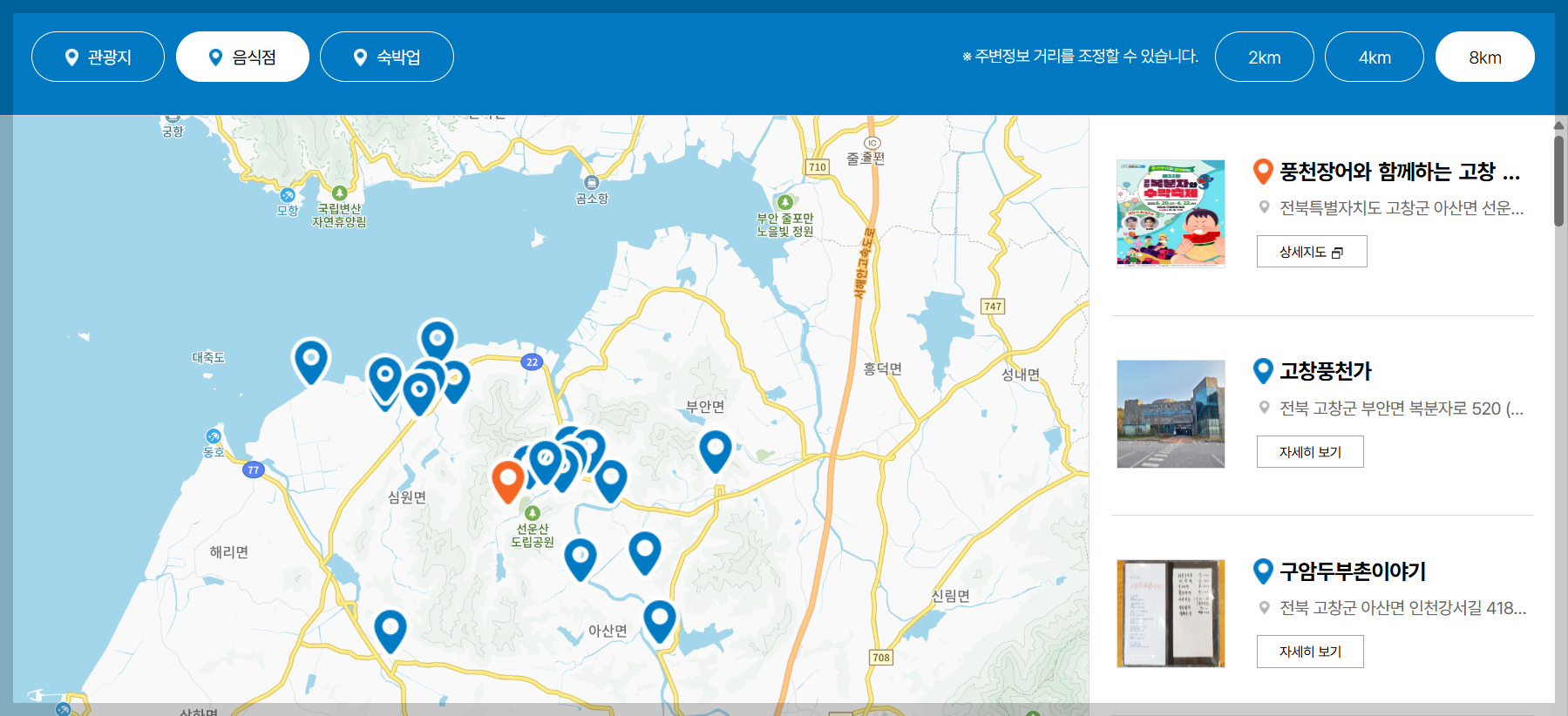Click address 전북특별자치도 고창군 아산면 선운
The height and width of the screenshot is (716, 1568).
point(1402,208)
